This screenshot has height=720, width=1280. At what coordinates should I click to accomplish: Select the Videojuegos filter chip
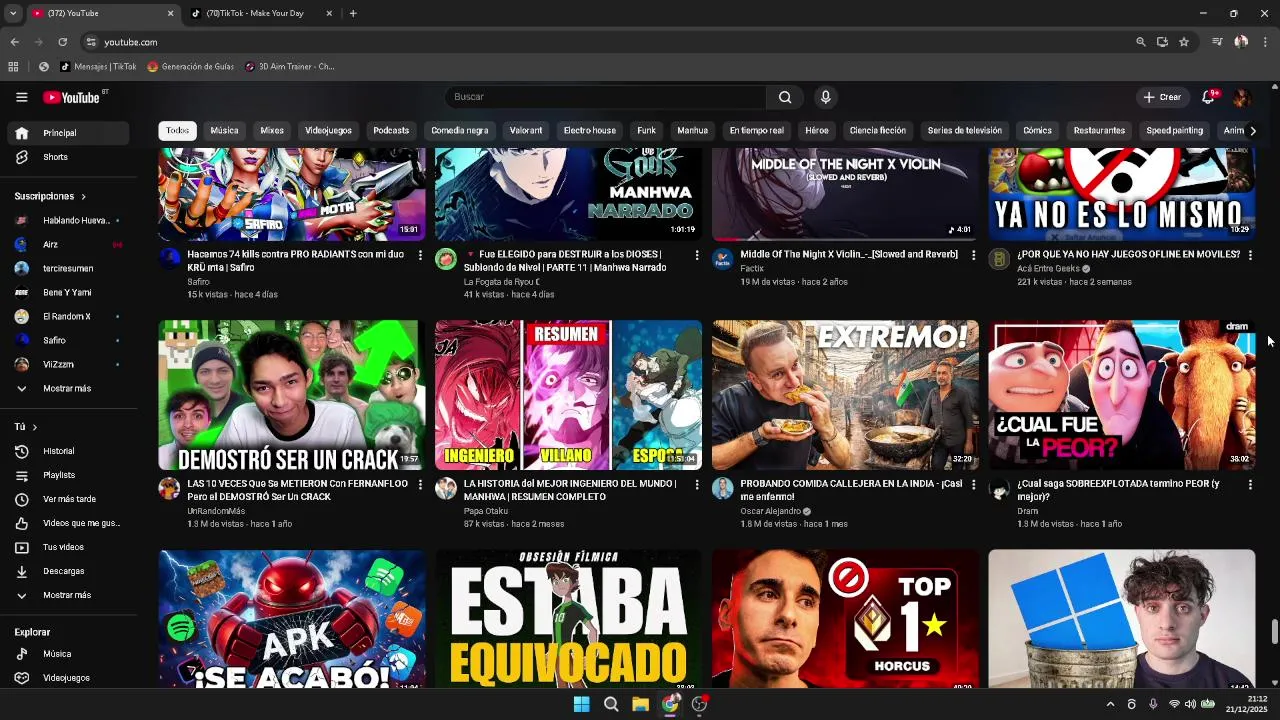point(328,131)
